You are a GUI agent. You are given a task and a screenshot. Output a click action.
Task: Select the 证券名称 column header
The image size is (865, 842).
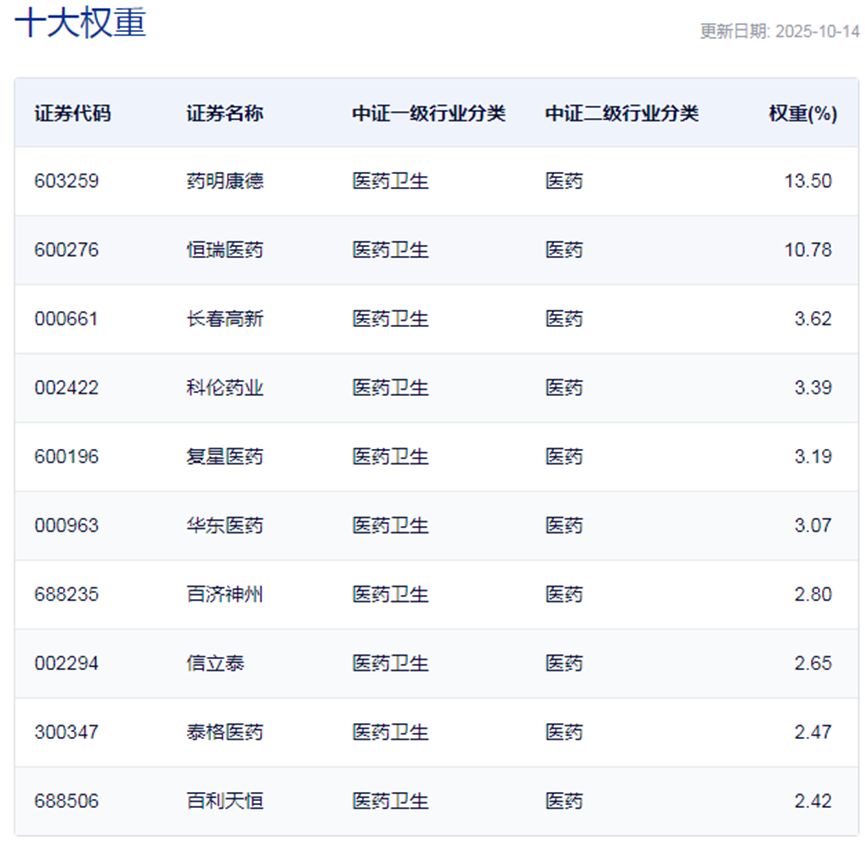pyautogui.click(x=225, y=113)
